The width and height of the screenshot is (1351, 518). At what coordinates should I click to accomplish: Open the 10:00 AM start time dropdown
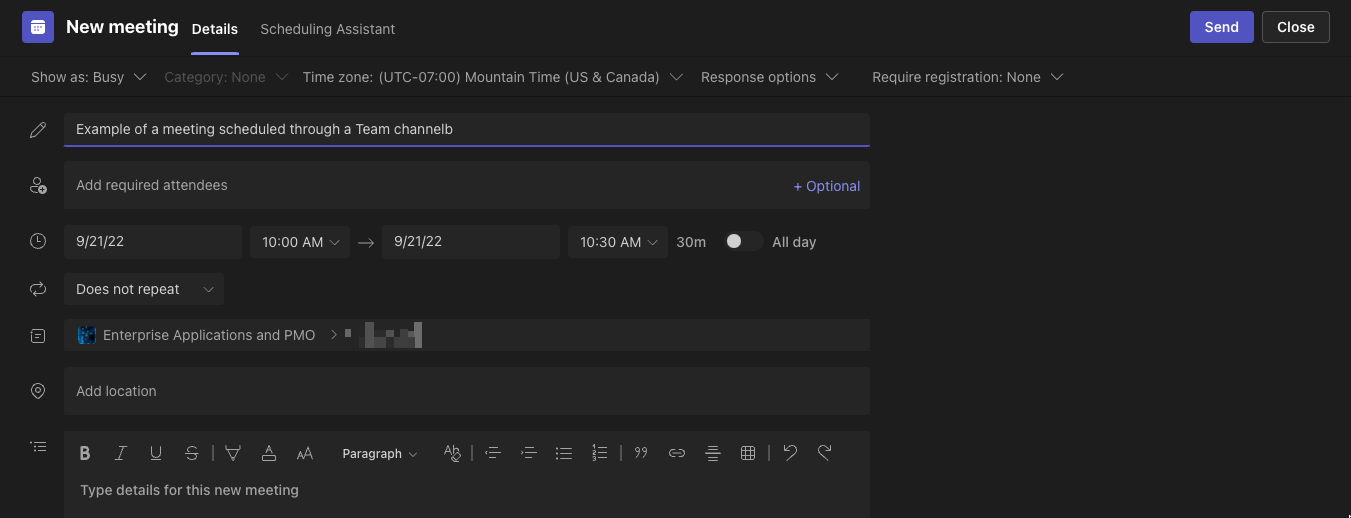click(x=300, y=242)
